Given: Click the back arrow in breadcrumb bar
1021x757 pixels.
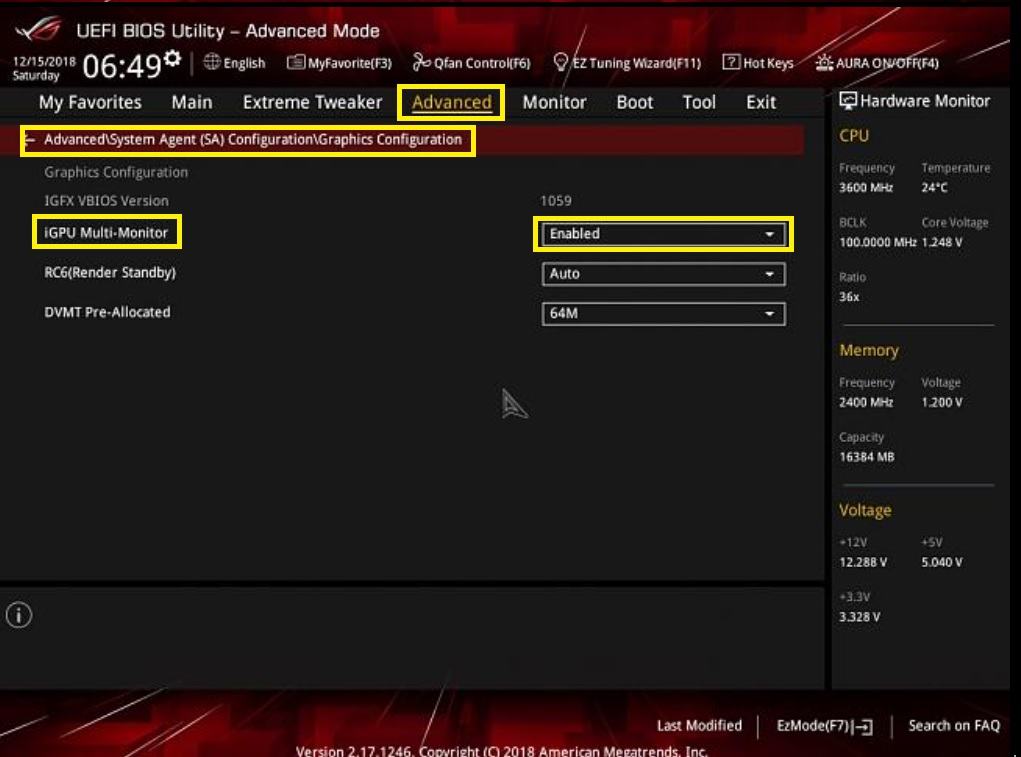Looking at the screenshot, I should (29, 140).
